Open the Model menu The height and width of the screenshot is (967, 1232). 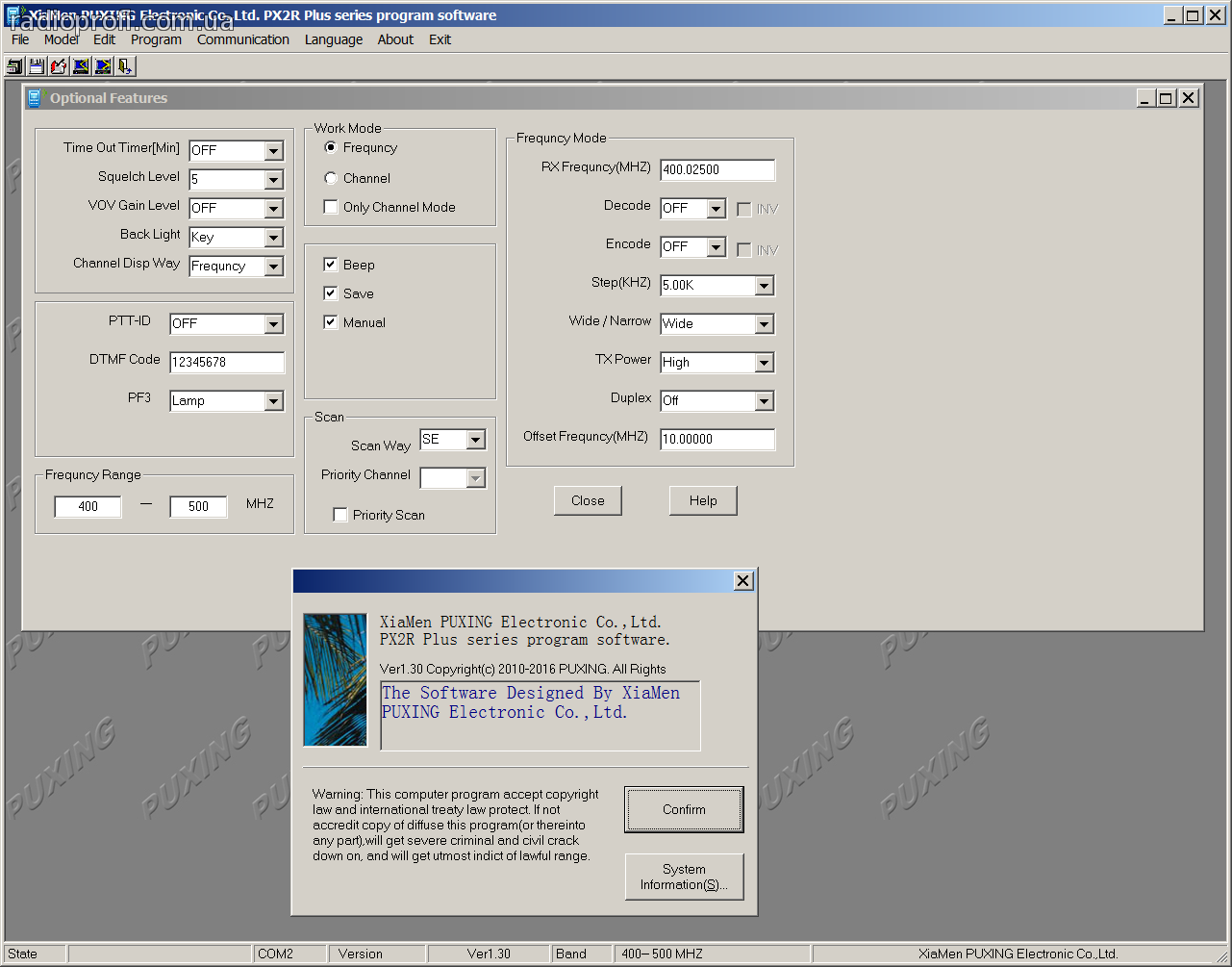tap(62, 39)
